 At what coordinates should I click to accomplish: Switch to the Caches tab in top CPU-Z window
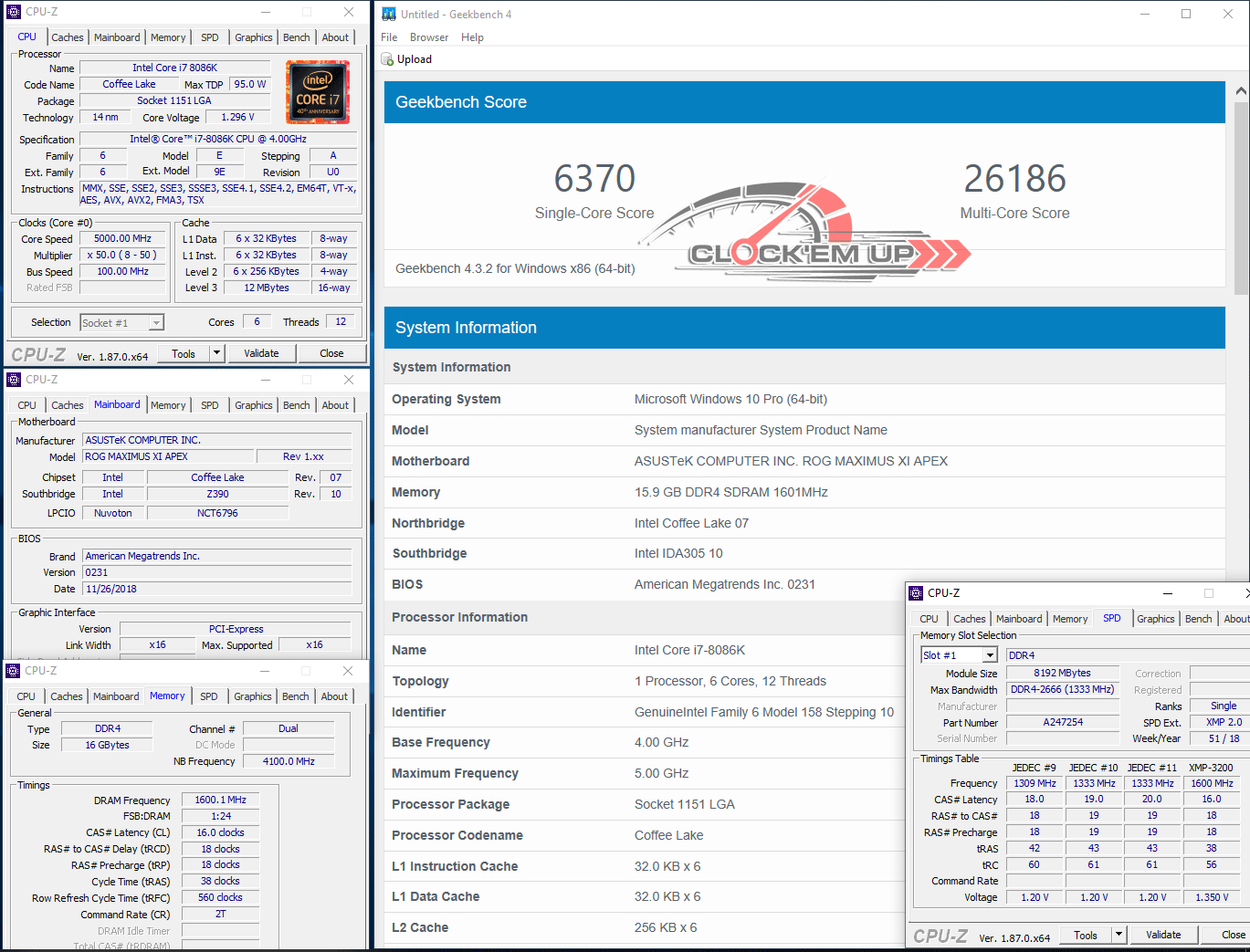coord(68,37)
